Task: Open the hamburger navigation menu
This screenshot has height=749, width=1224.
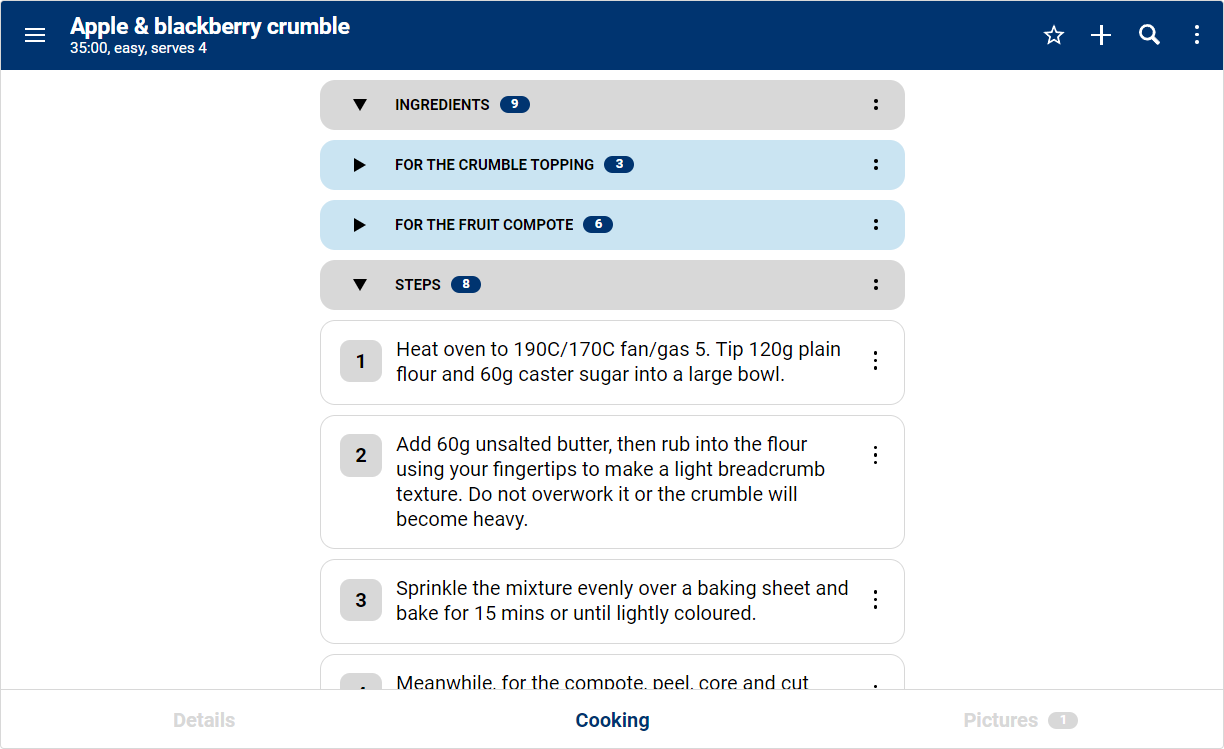Action: pyautogui.click(x=35, y=35)
